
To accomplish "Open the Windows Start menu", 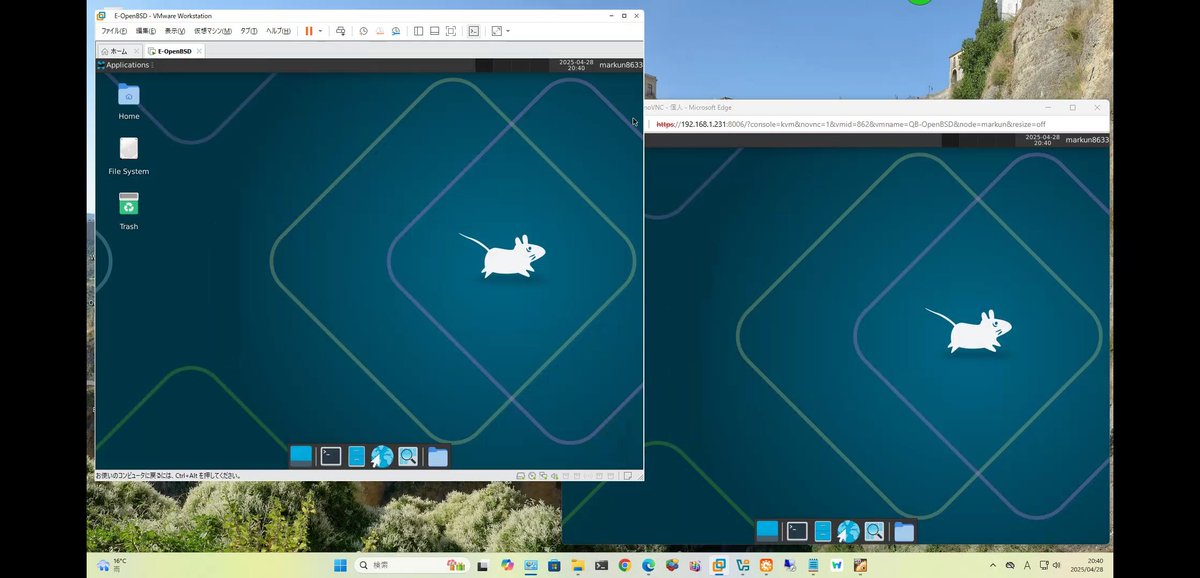I will coord(340,565).
